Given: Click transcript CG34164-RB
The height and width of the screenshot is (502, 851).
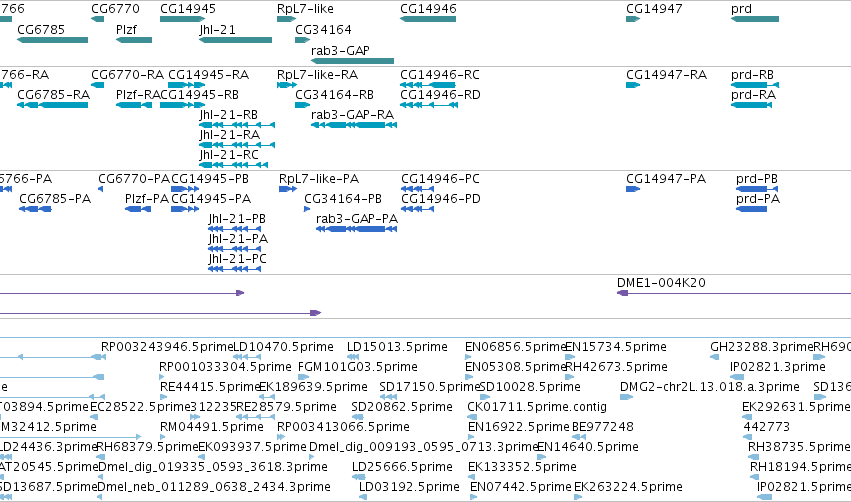Looking at the screenshot, I should coord(334,95).
